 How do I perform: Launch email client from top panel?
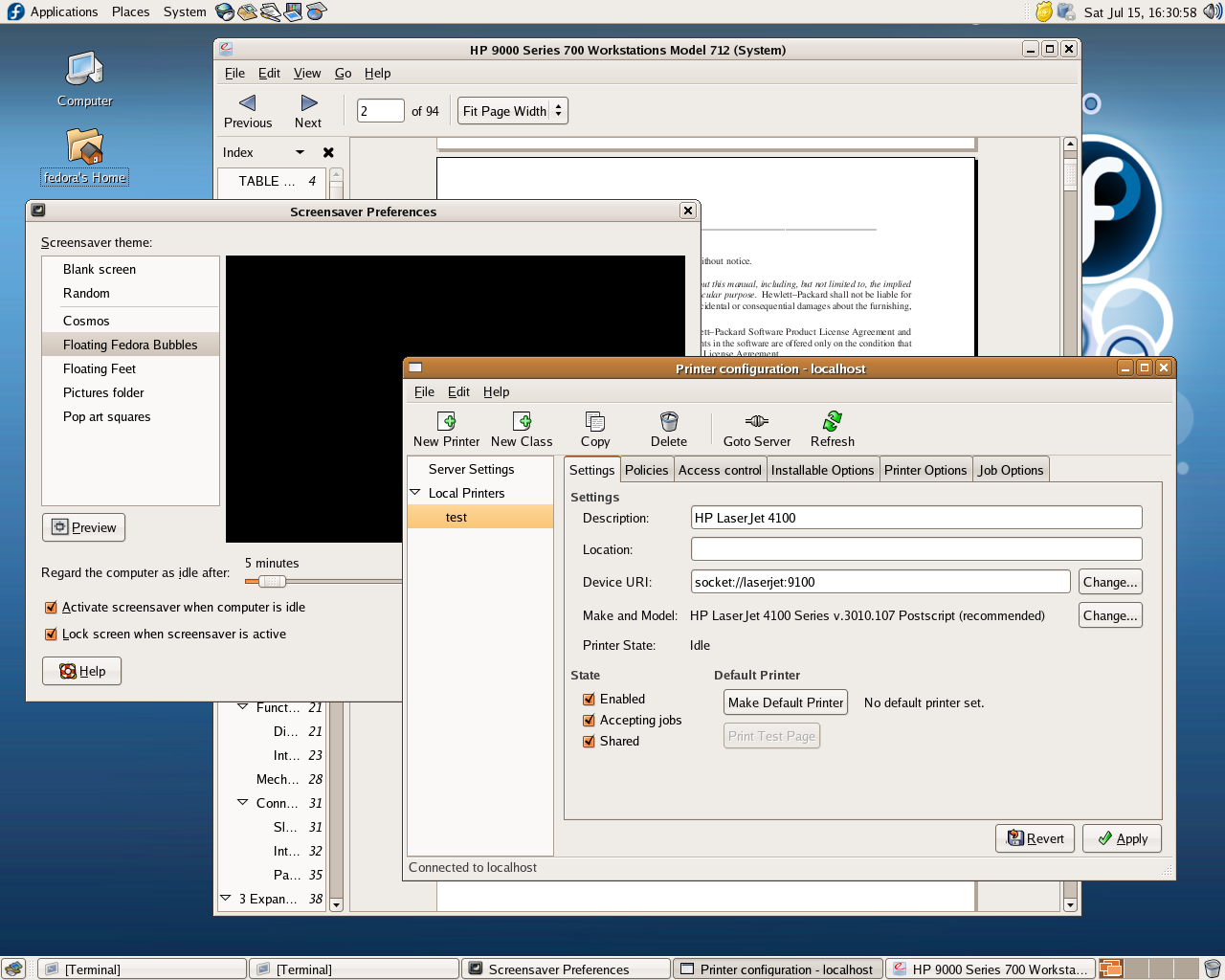(x=248, y=11)
